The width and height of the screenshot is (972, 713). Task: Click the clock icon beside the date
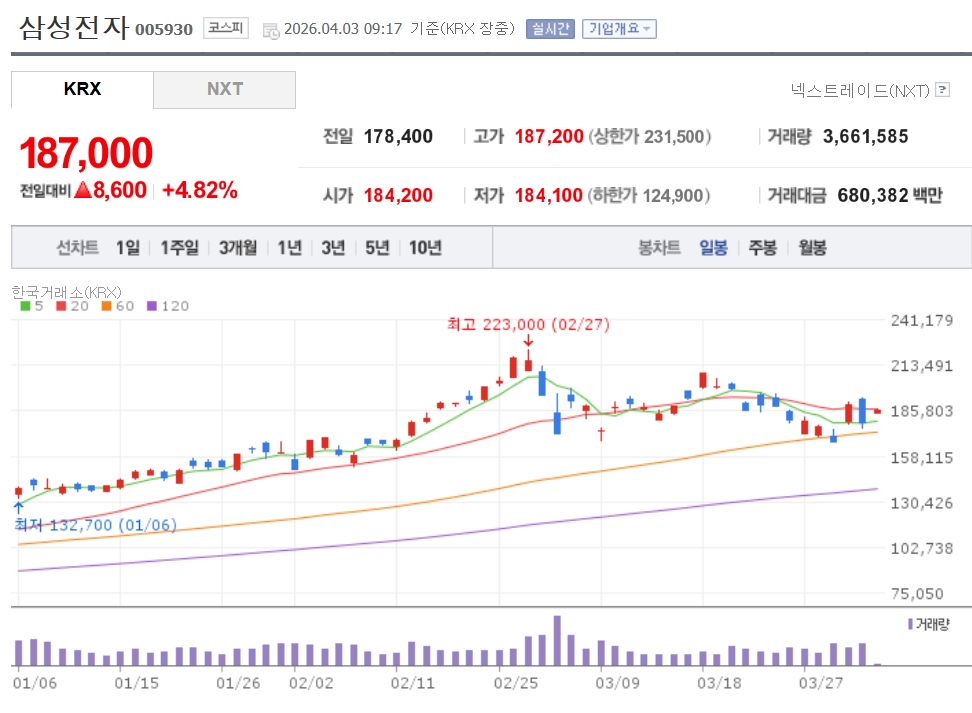(x=271, y=30)
